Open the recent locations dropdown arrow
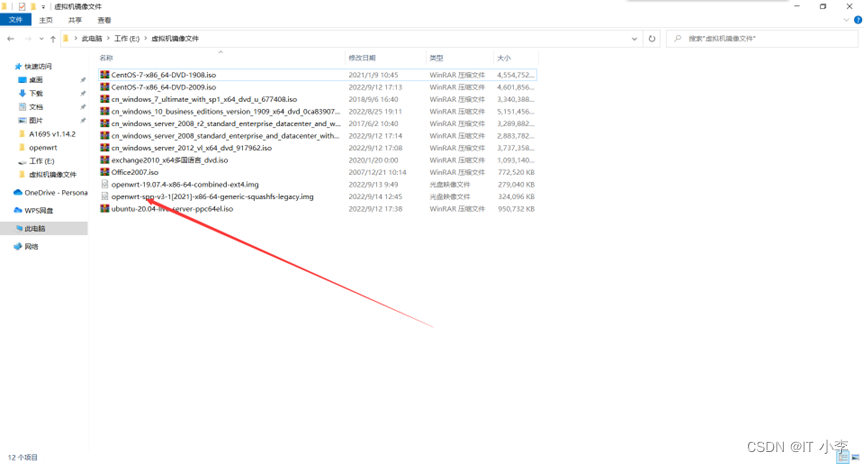This screenshot has width=864, height=464. (x=41, y=39)
